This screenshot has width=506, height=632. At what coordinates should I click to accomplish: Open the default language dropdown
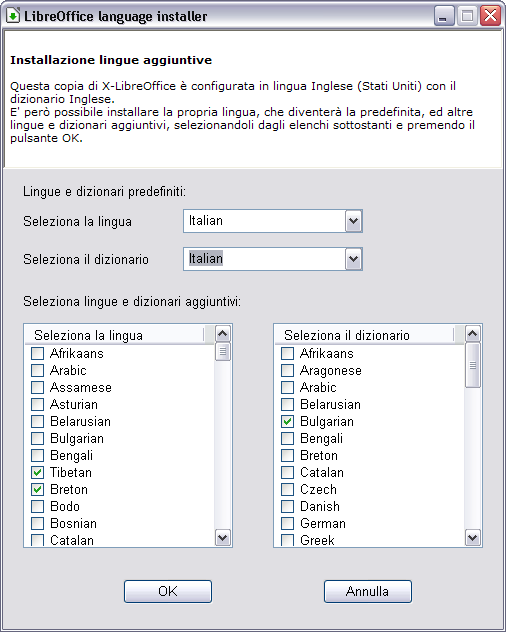click(x=353, y=221)
